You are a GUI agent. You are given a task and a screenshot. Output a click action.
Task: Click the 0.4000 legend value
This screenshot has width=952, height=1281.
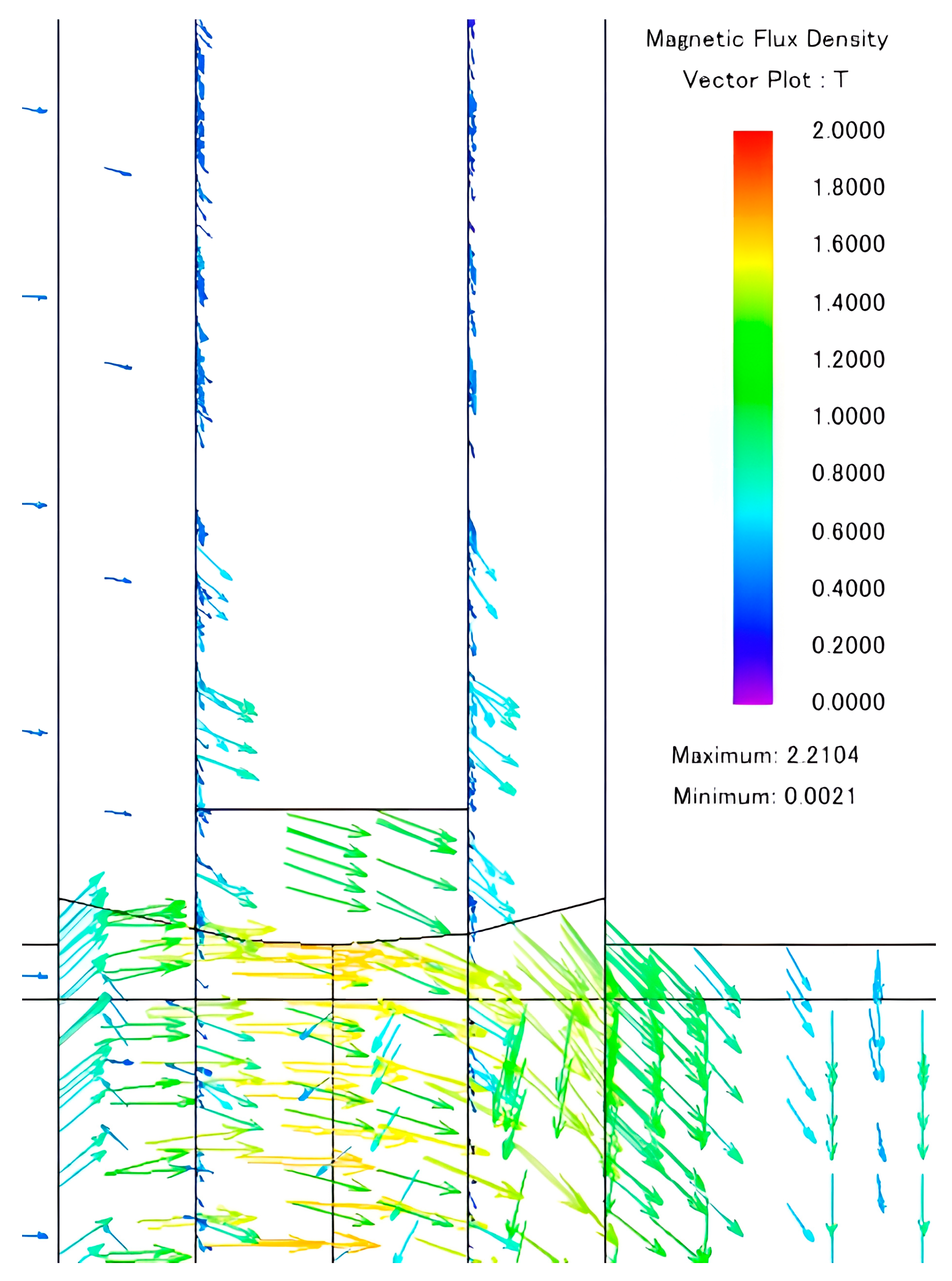(x=848, y=588)
